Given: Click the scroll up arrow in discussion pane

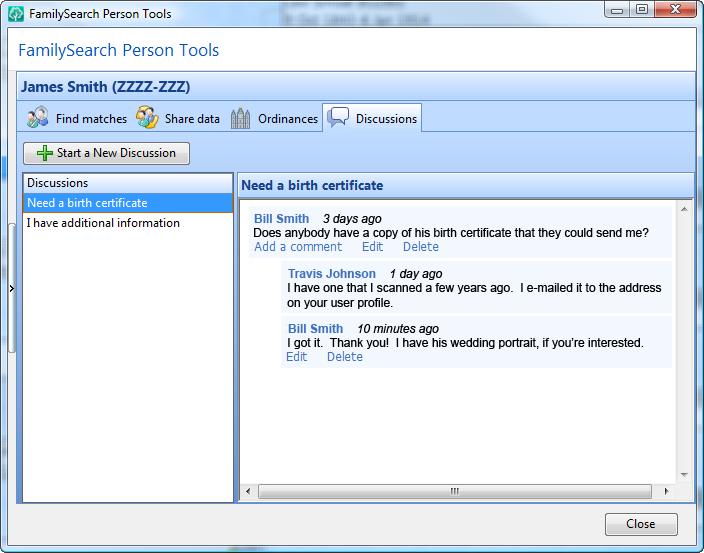Looking at the screenshot, I should (x=684, y=209).
